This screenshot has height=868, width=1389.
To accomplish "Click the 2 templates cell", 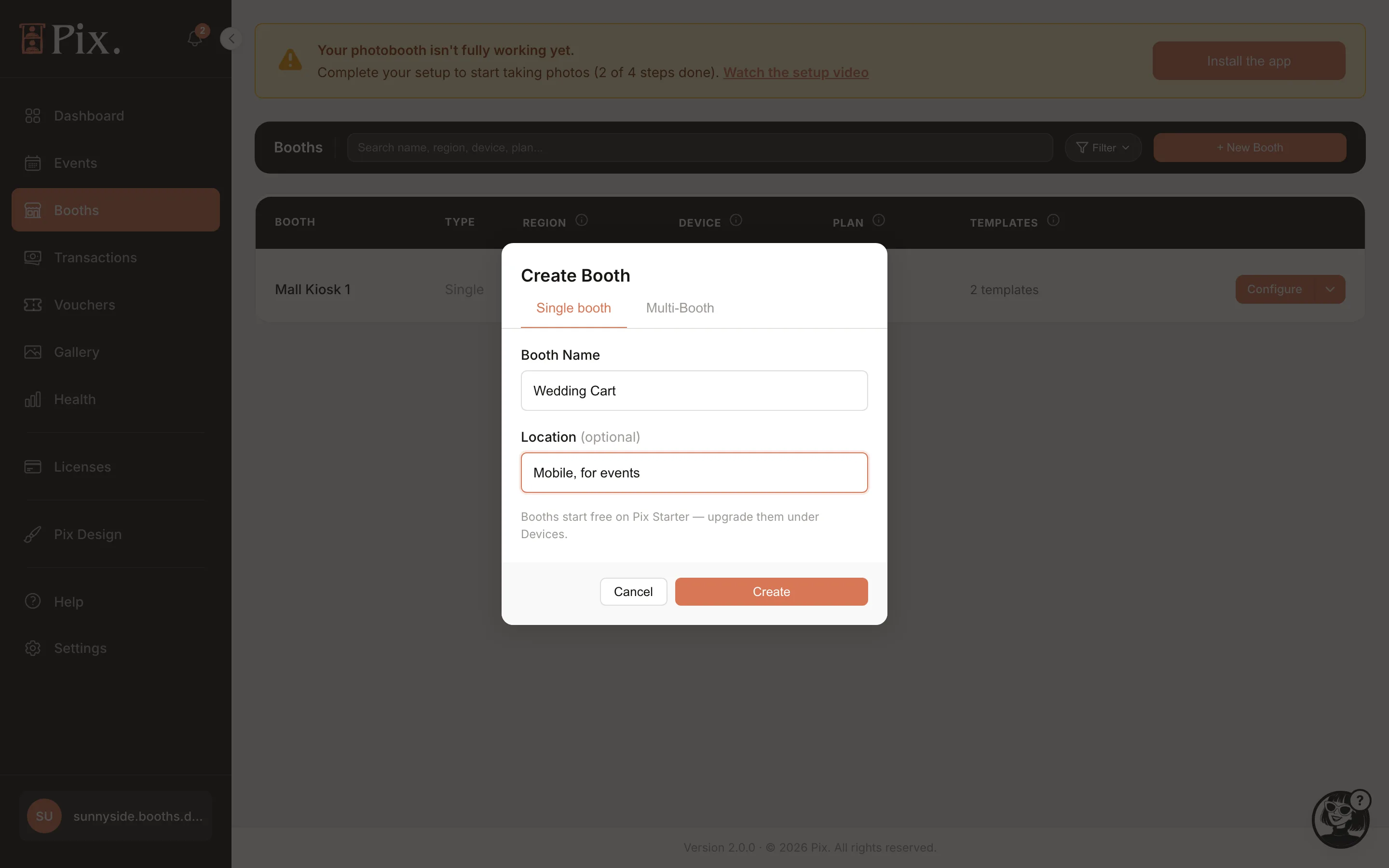I will [1004, 290].
